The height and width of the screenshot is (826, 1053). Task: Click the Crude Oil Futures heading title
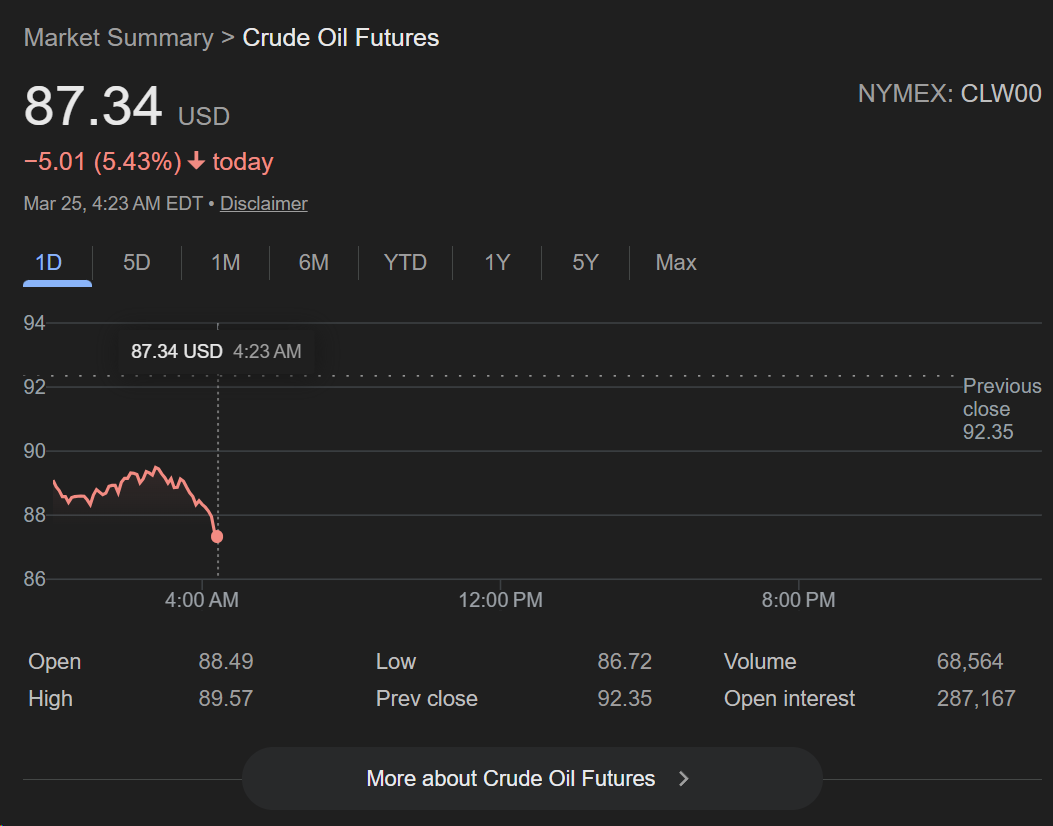pyautogui.click(x=340, y=38)
